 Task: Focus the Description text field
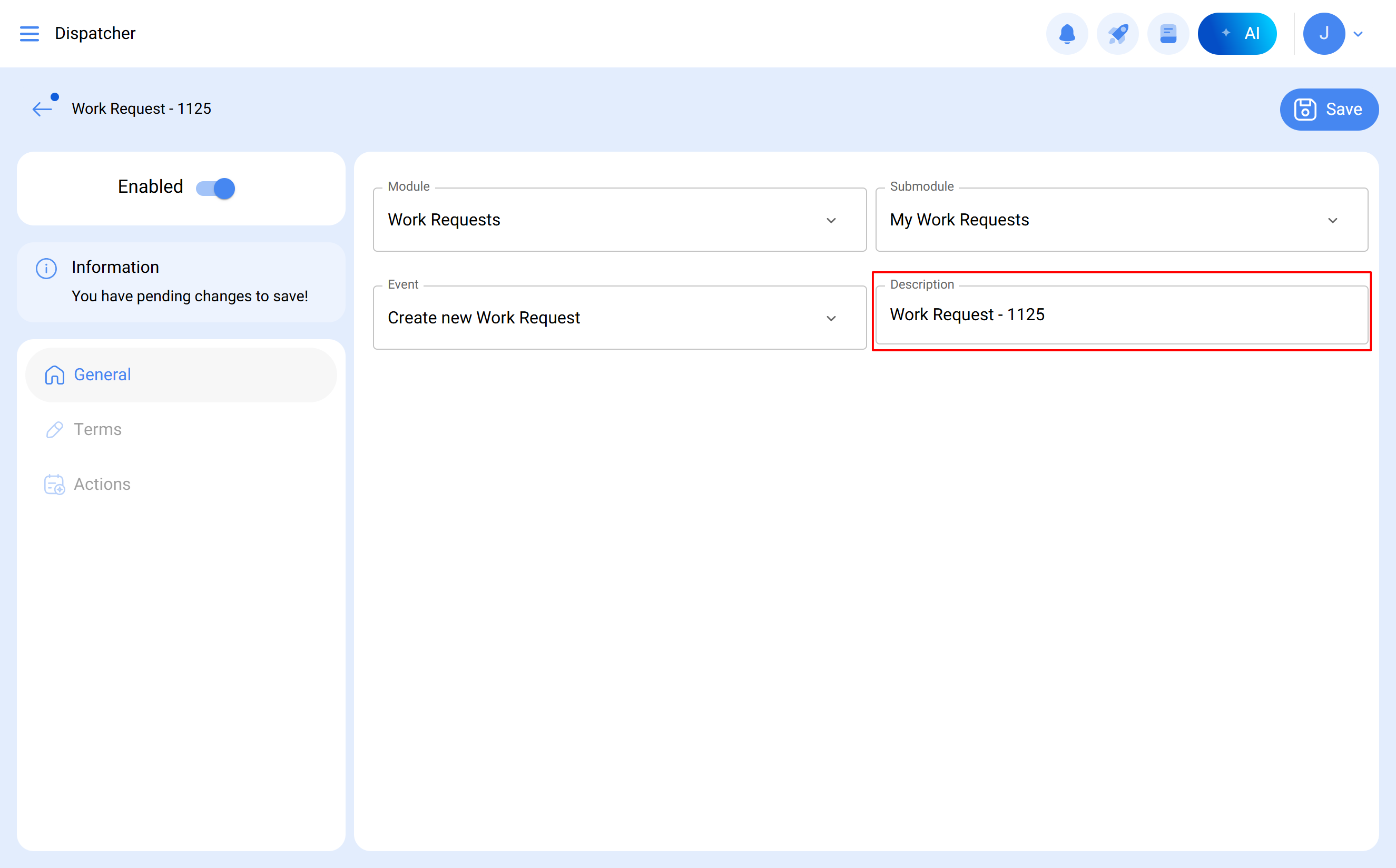[1121, 315]
